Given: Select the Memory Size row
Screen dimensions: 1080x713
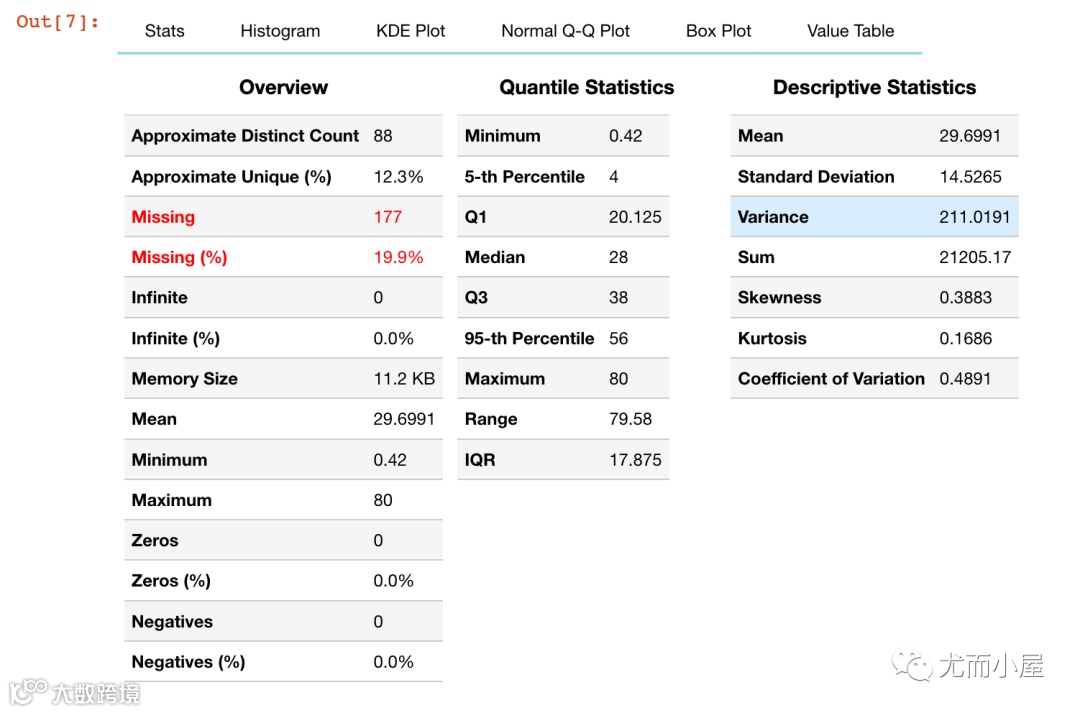Looking at the screenshot, I should coord(282,379).
